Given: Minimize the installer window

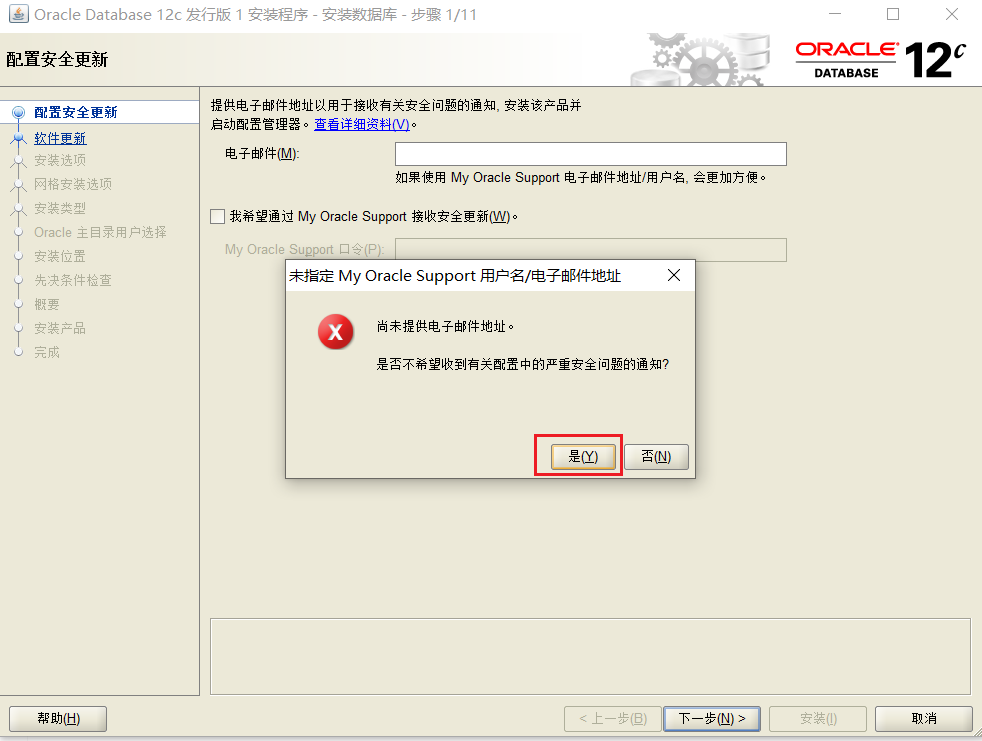Looking at the screenshot, I should pos(835,14).
